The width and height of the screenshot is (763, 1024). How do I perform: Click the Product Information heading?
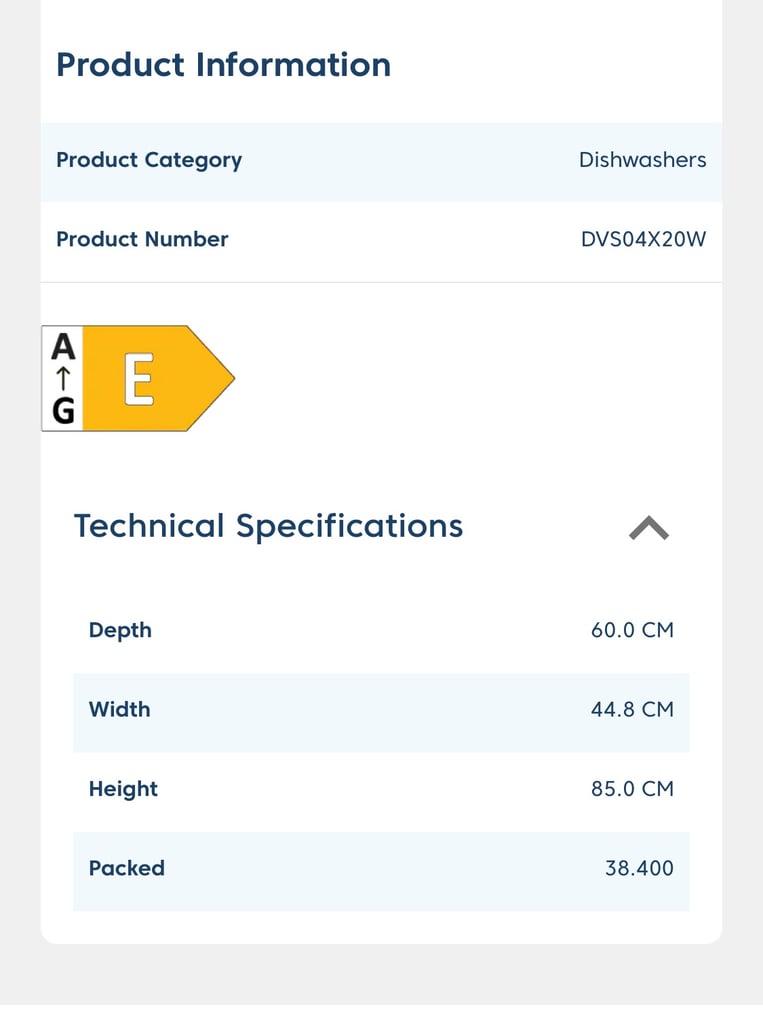point(223,65)
